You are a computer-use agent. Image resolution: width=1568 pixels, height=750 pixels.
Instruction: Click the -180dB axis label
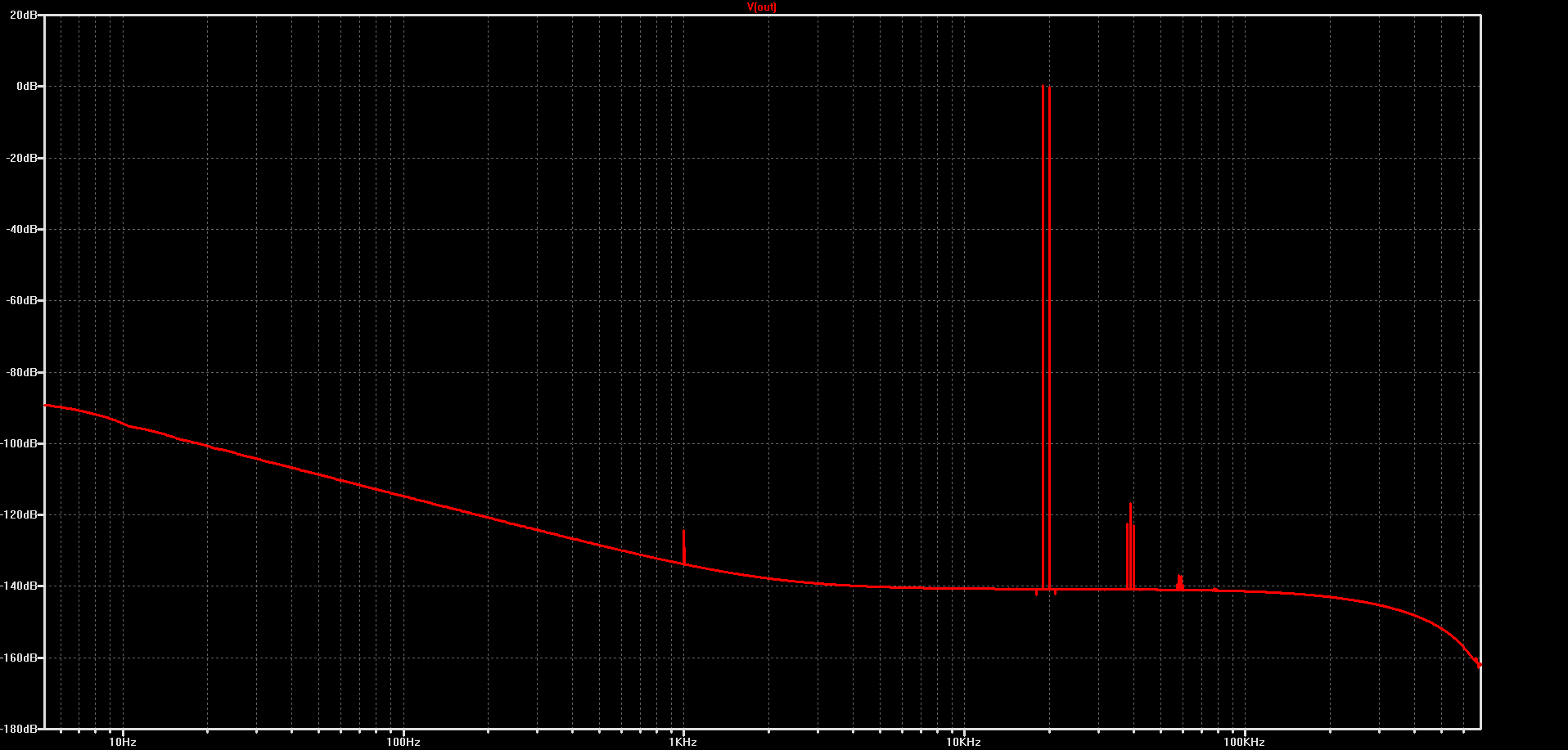[x=20, y=728]
